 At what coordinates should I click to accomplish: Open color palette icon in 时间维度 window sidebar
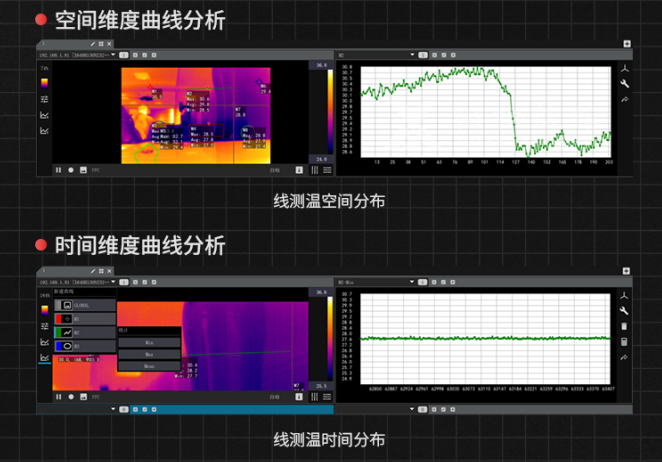[44, 310]
